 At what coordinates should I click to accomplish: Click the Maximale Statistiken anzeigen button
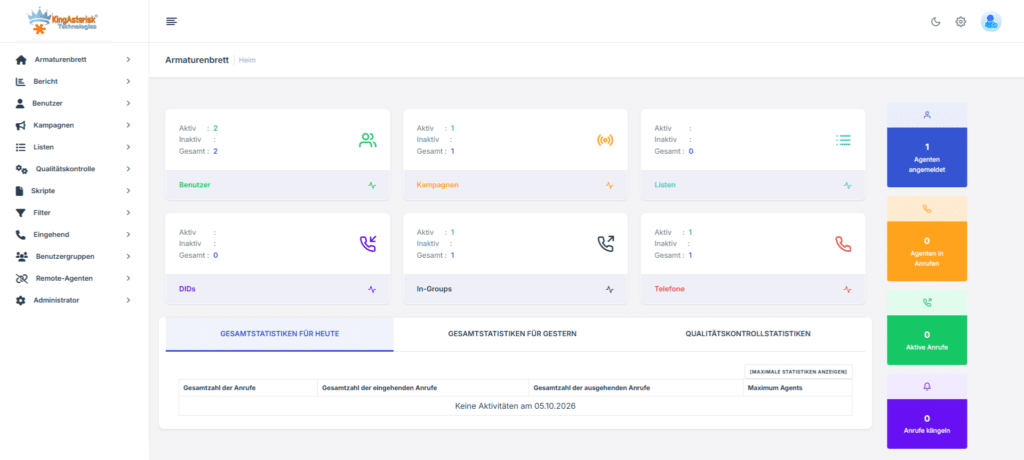pyautogui.click(x=798, y=372)
